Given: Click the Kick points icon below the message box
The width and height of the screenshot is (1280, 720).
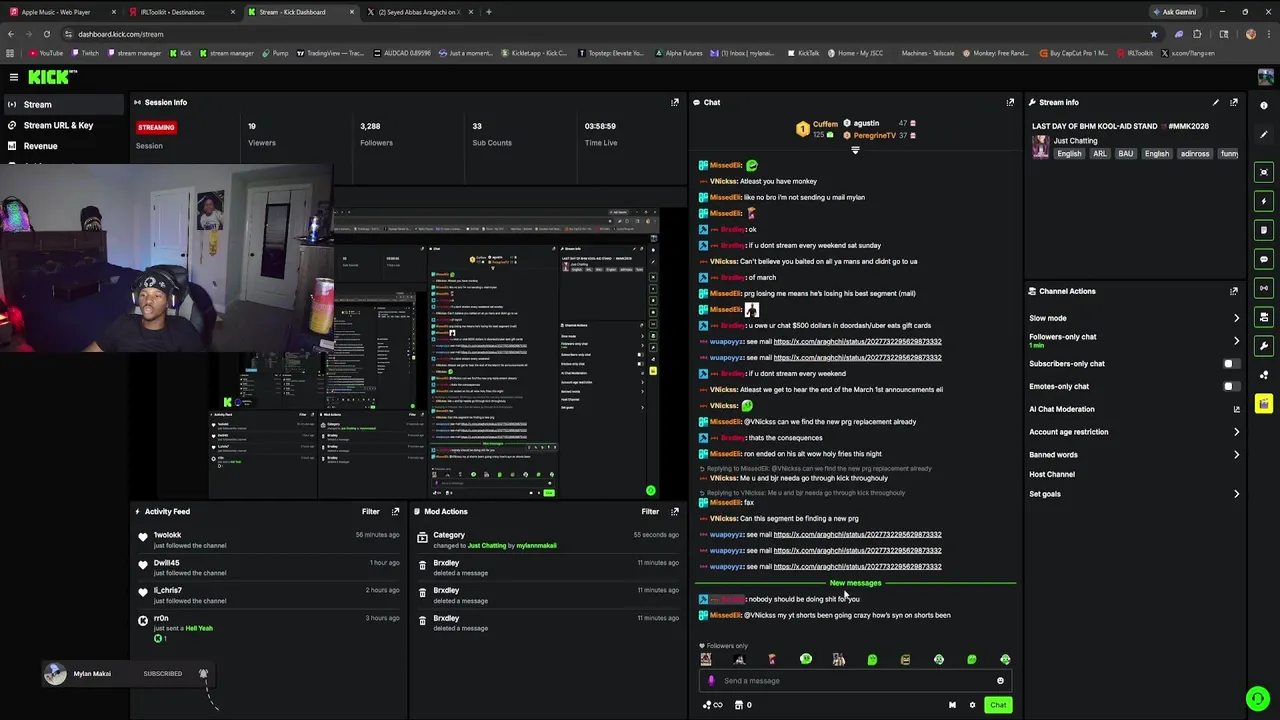Looking at the screenshot, I should (712, 705).
